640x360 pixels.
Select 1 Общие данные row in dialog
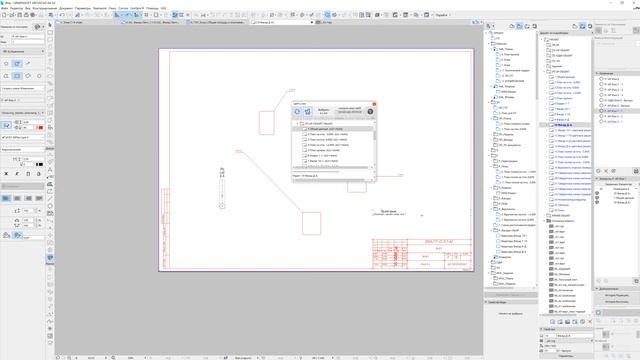click(333, 129)
